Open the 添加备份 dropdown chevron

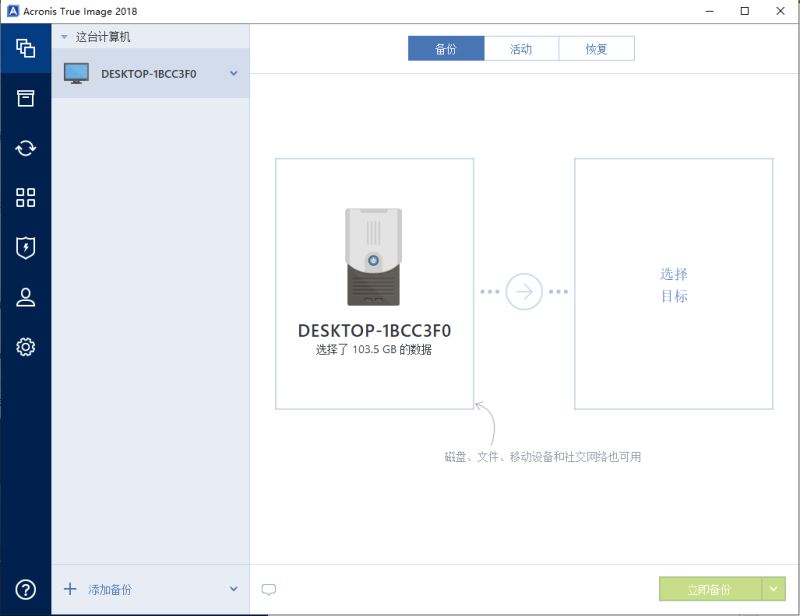pos(234,589)
